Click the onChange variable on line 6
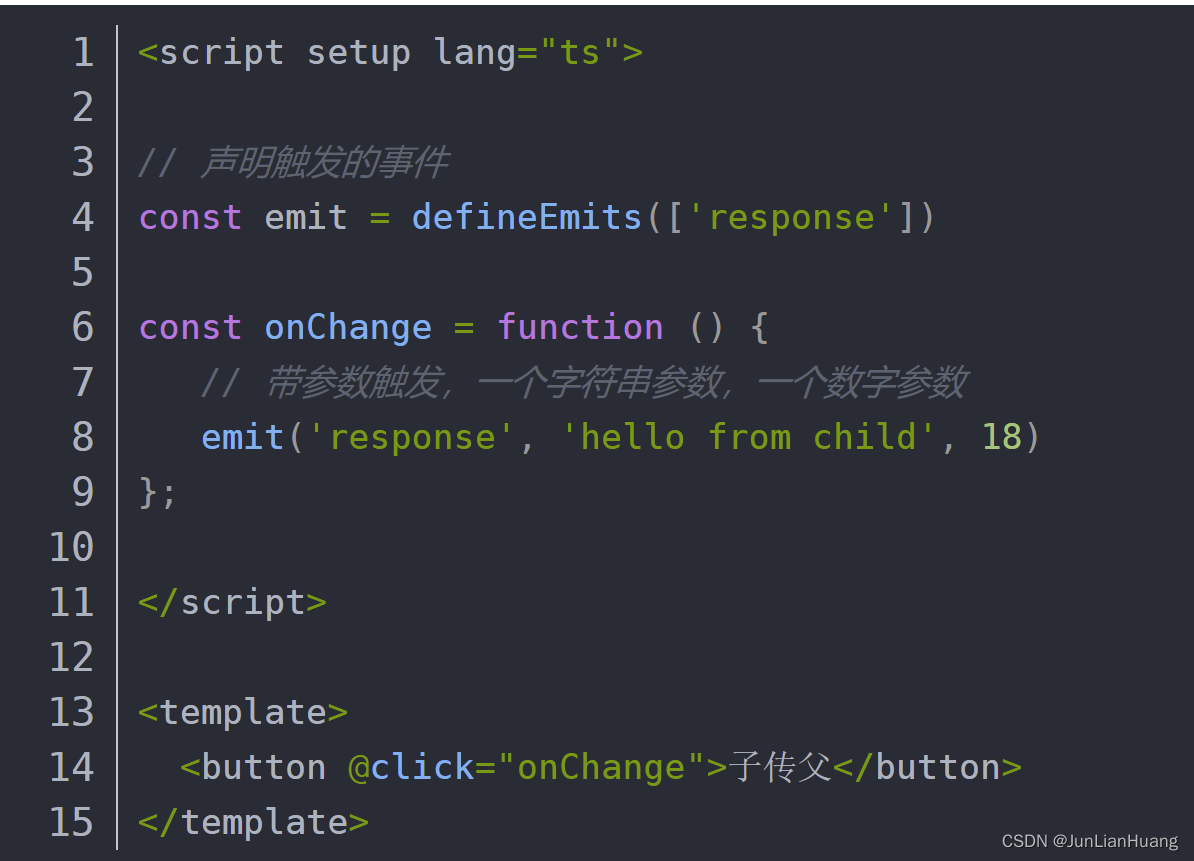The image size is (1194, 861). point(348,328)
